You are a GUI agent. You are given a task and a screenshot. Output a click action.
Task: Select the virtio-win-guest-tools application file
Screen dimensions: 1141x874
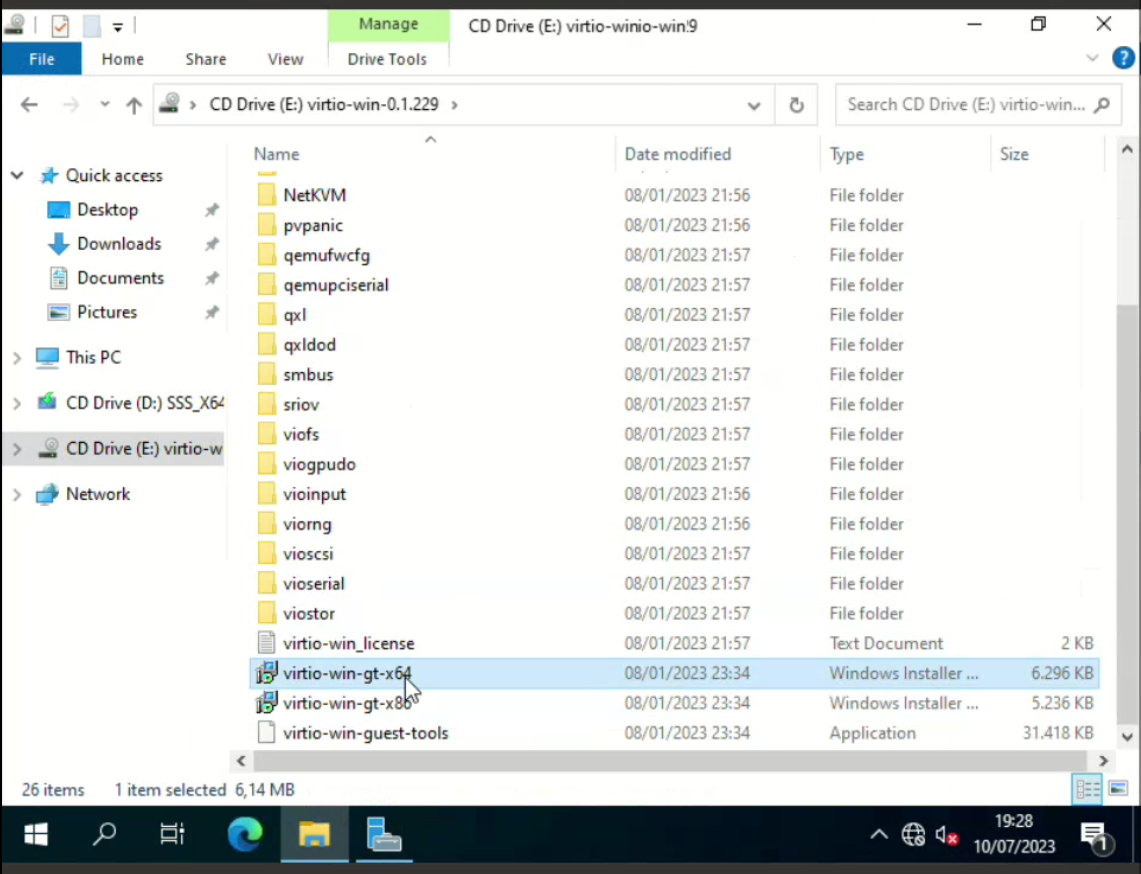[365, 733]
